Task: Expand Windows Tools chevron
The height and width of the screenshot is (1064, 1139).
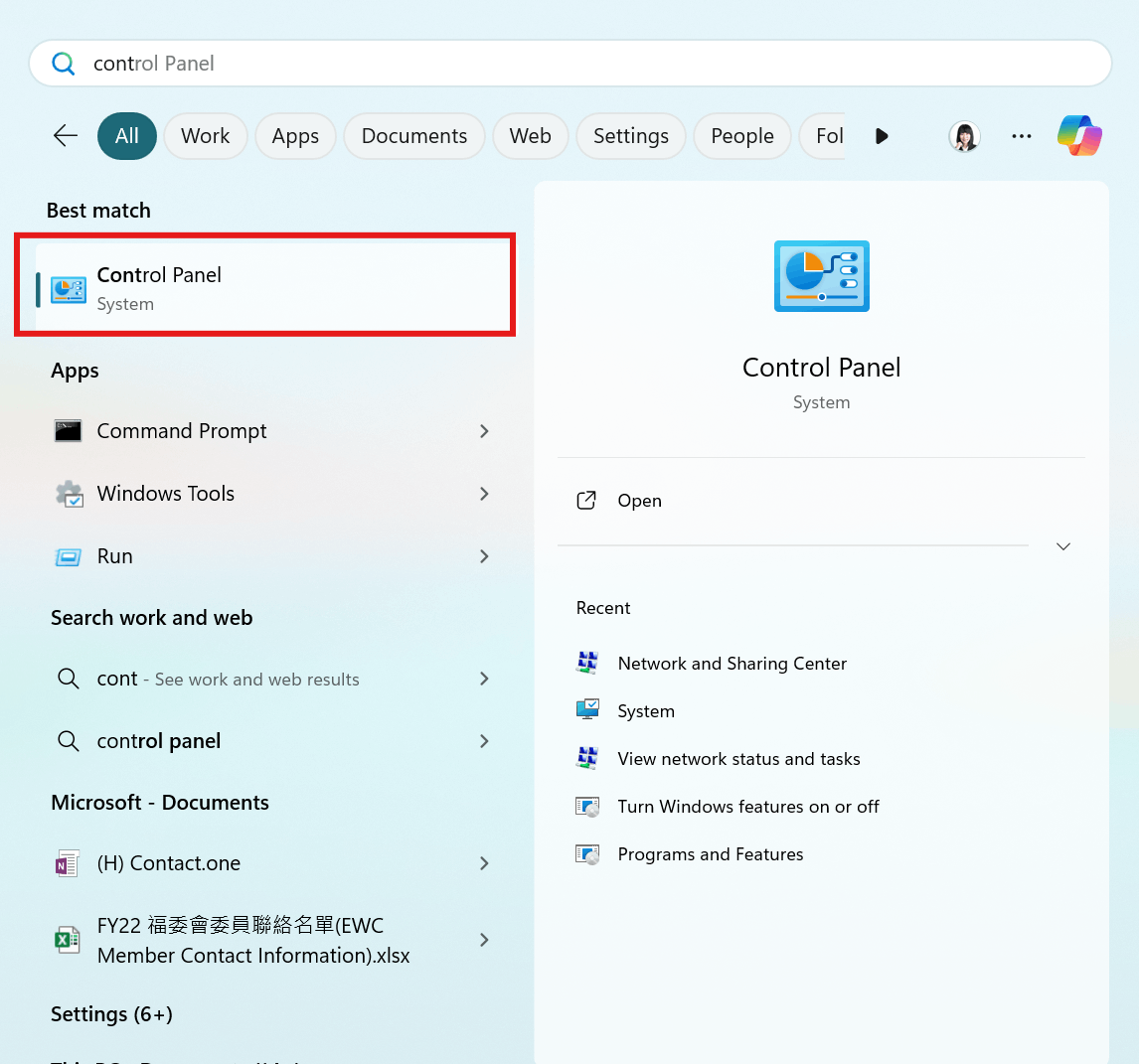Action: pos(484,494)
